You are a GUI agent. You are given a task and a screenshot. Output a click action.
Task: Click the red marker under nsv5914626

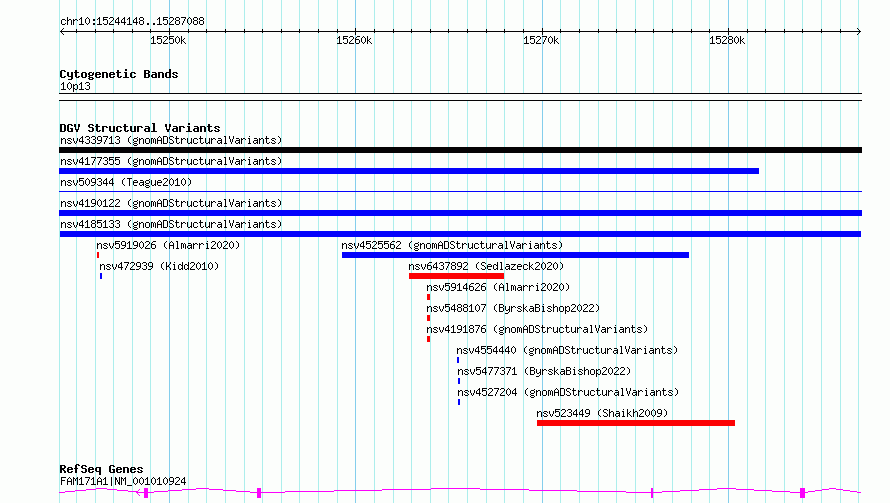click(429, 297)
